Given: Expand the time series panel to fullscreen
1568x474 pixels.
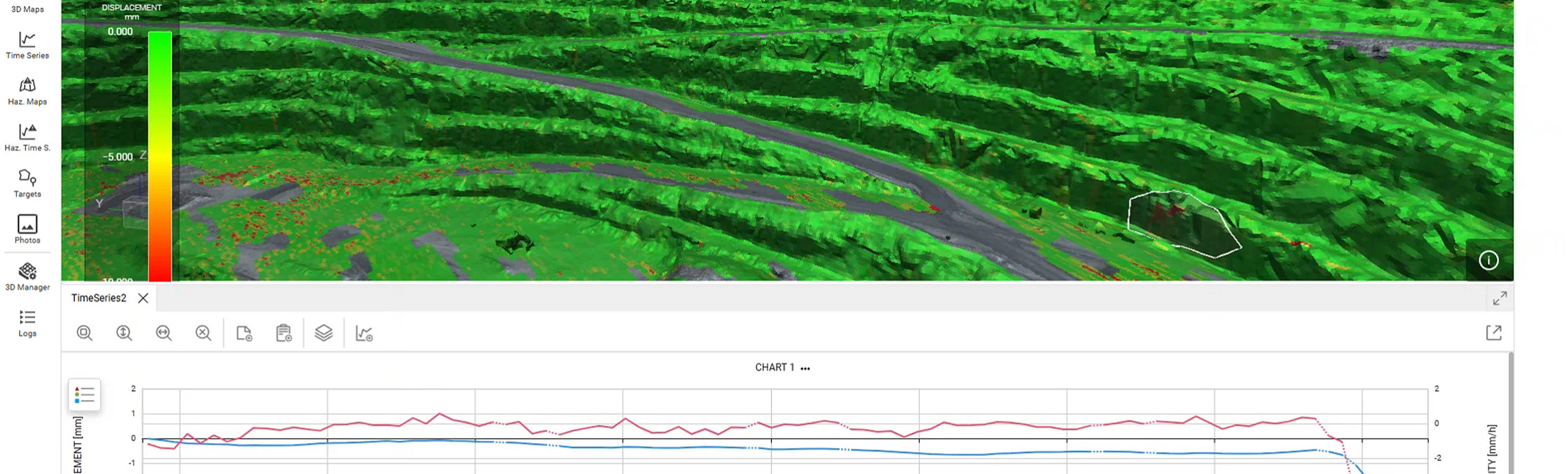Looking at the screenshot, I should tap(1500, 298).
